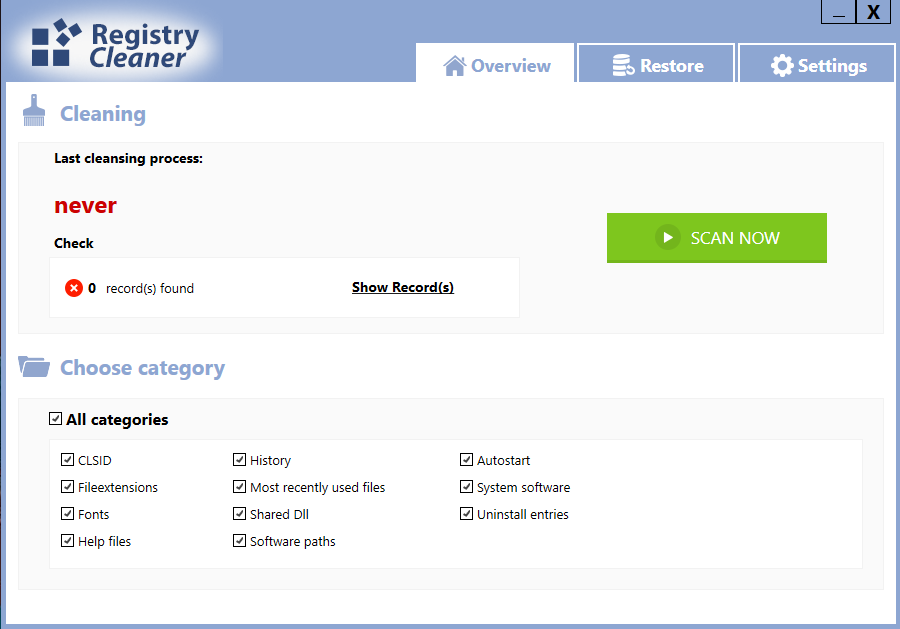Open the Settings tab
900x629 pixels.
click(817, 63)
